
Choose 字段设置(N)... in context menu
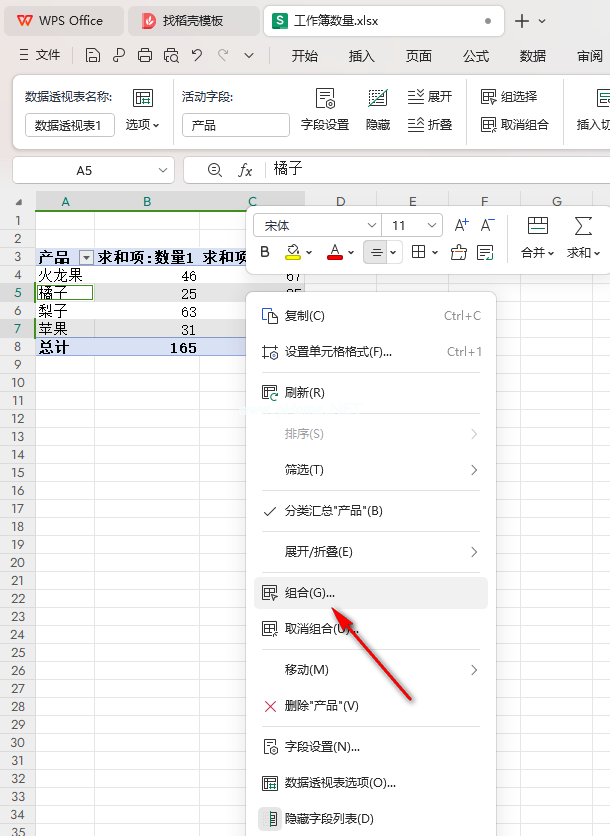click(371, 747)
